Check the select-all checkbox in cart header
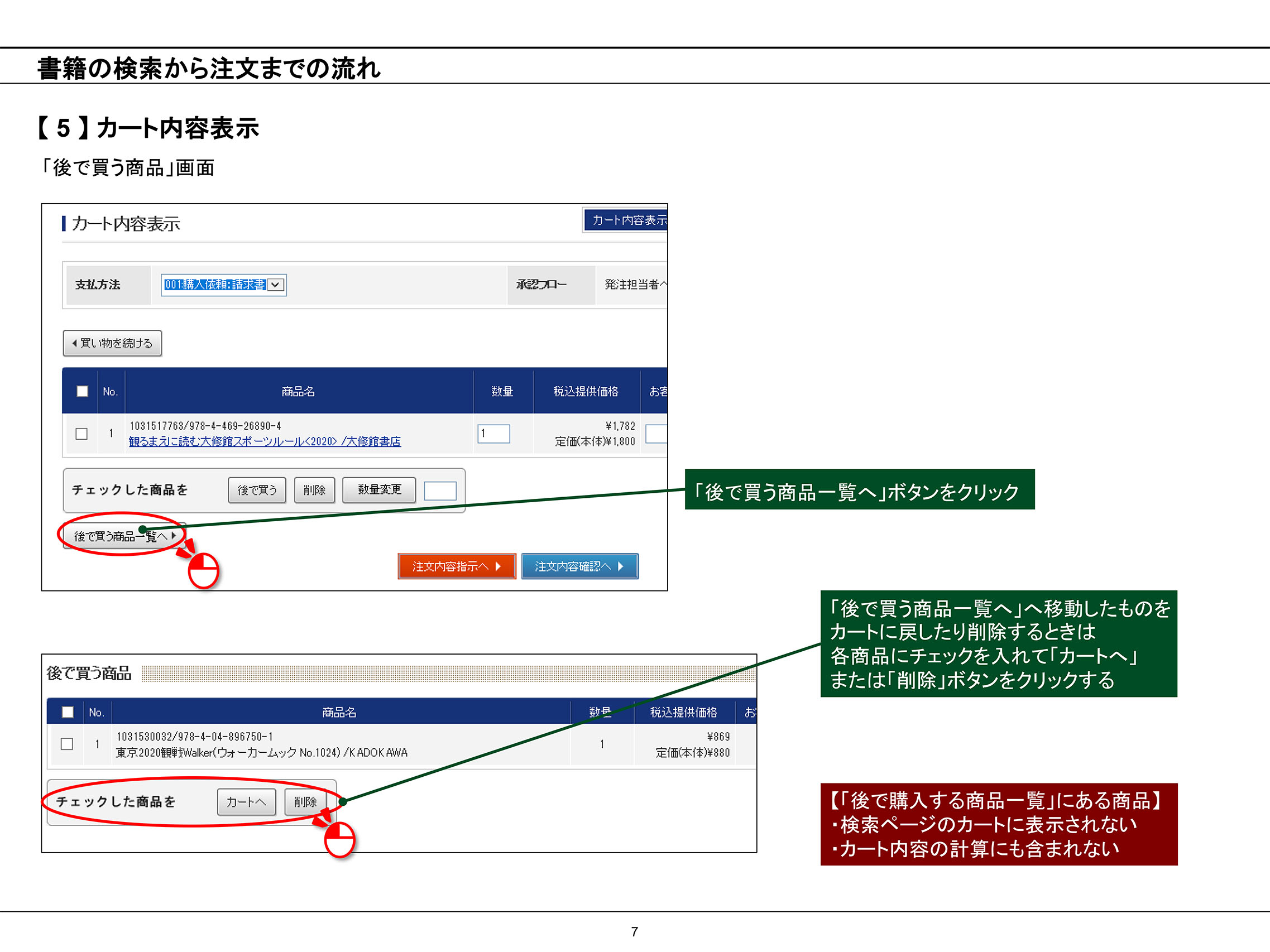The width and height of the screenshot is (1270, 952). (x=82, y=391)
